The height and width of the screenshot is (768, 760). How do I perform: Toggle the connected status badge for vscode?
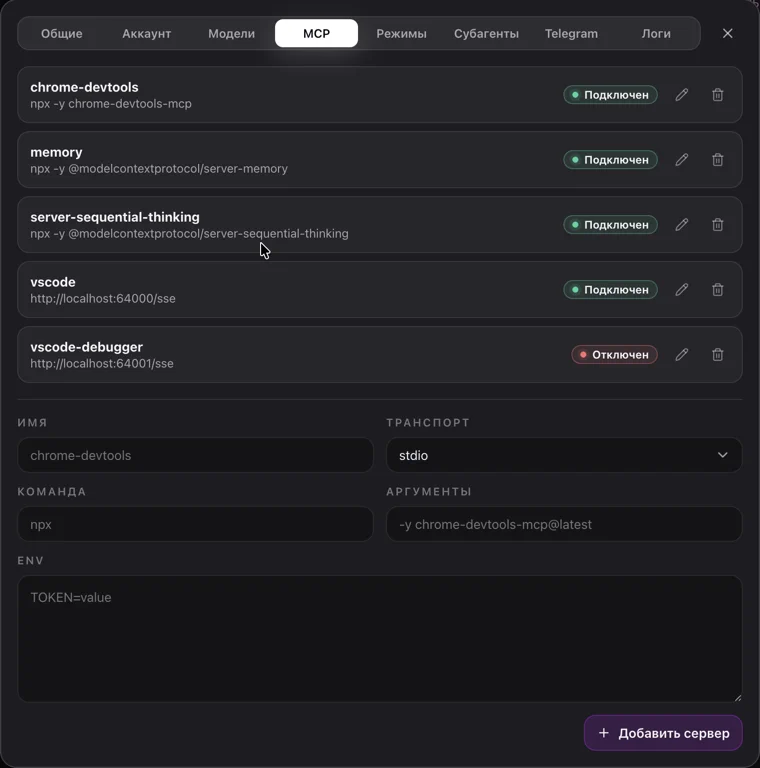coord(610,289)
